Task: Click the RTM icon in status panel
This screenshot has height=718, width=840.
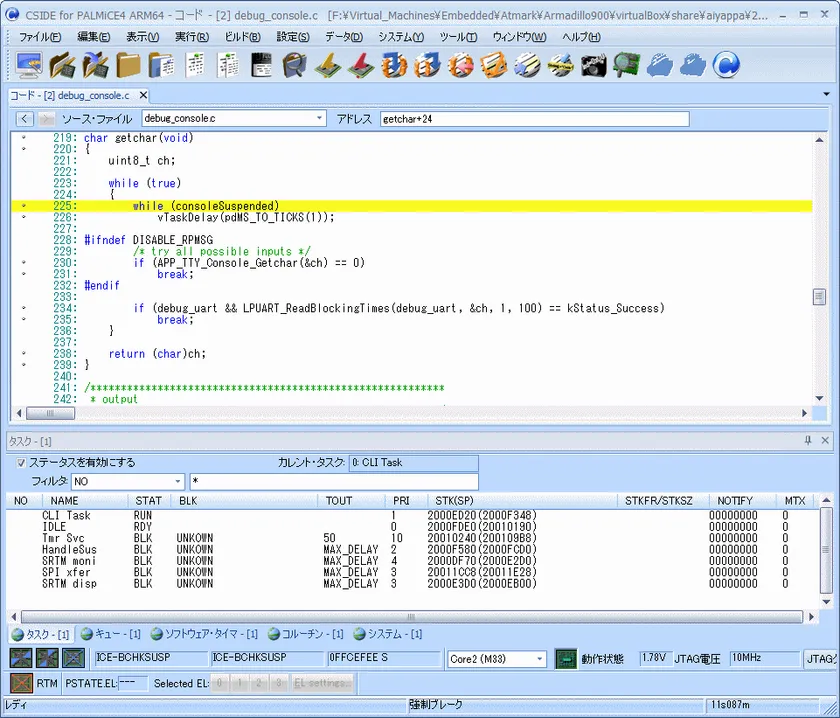Action: [x=22, y=683]
